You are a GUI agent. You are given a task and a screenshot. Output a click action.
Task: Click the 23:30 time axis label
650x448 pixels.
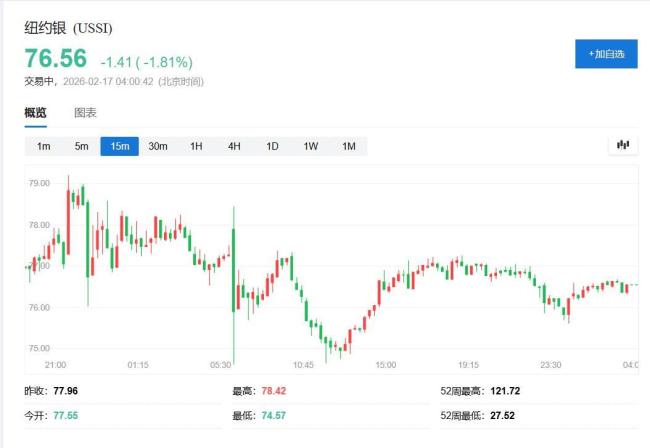[551, 365]
